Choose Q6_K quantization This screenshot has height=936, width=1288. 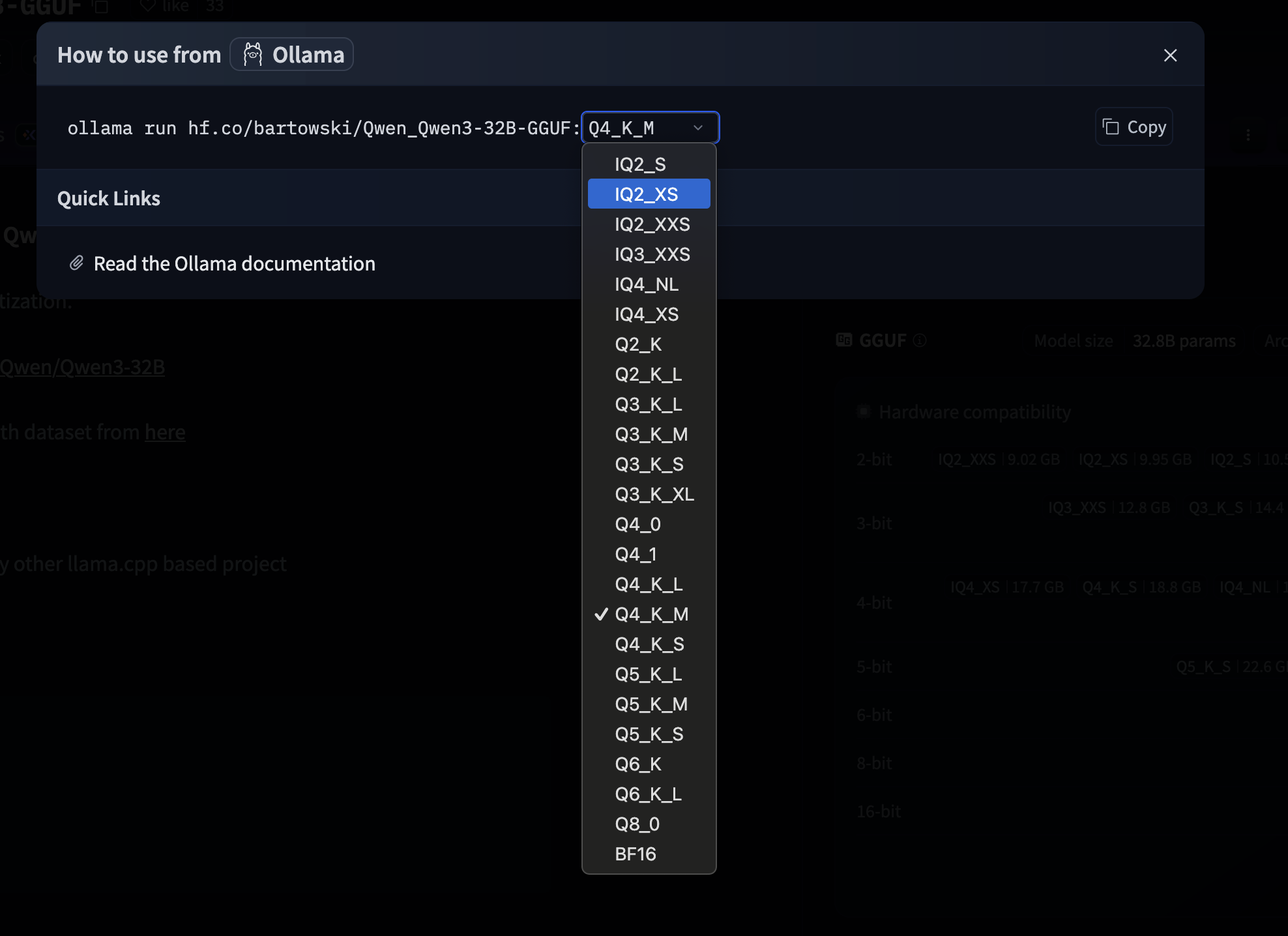click(649, 764)
